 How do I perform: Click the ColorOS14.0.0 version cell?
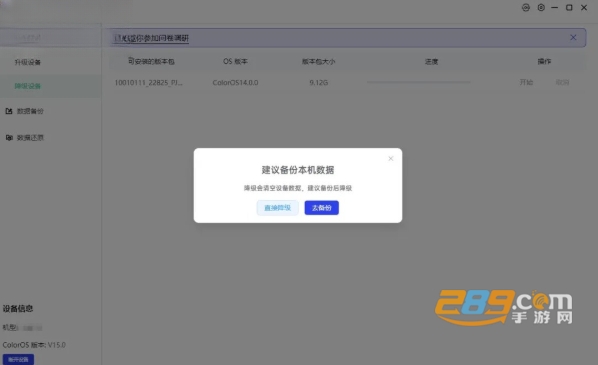click(235, 83)
